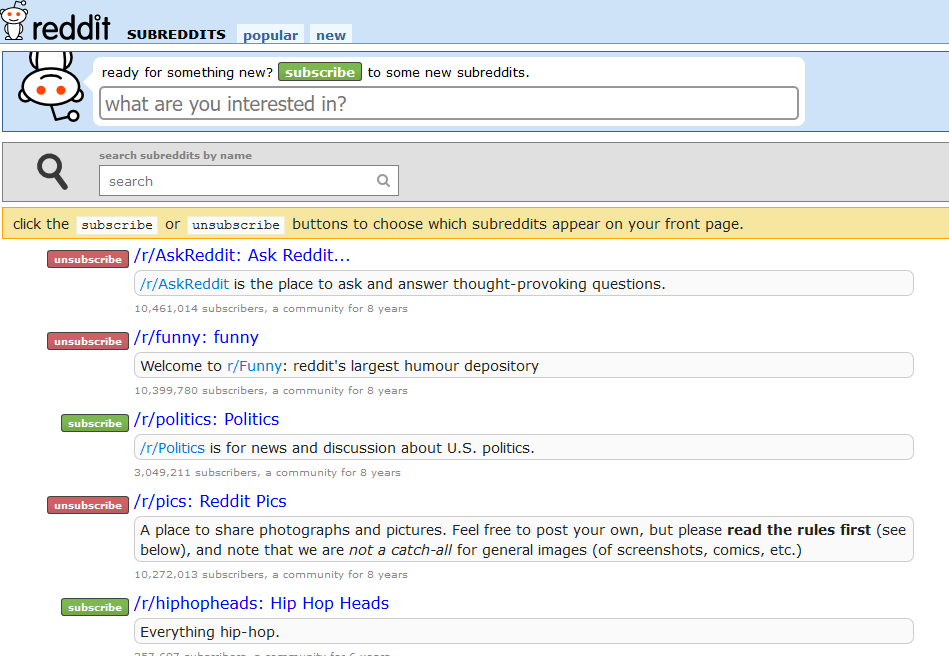
Task: Click the search submit icon inside the search field
Action: click(383, 180)
